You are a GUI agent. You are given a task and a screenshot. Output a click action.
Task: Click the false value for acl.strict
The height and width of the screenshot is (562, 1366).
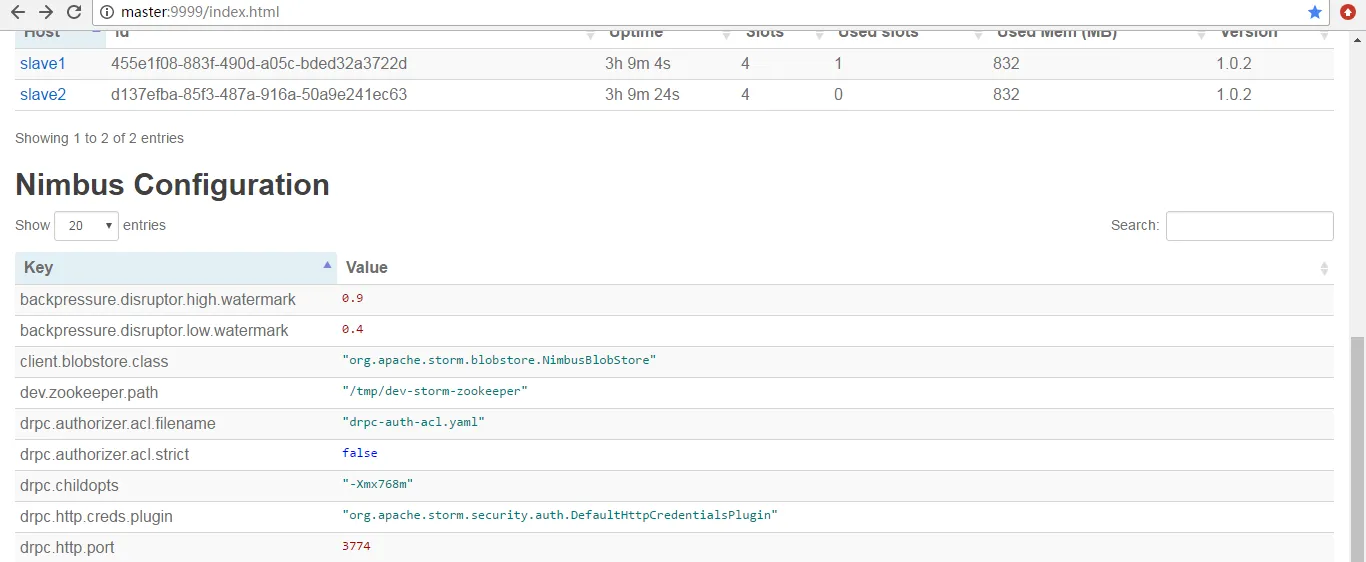[x=360, y=453]
